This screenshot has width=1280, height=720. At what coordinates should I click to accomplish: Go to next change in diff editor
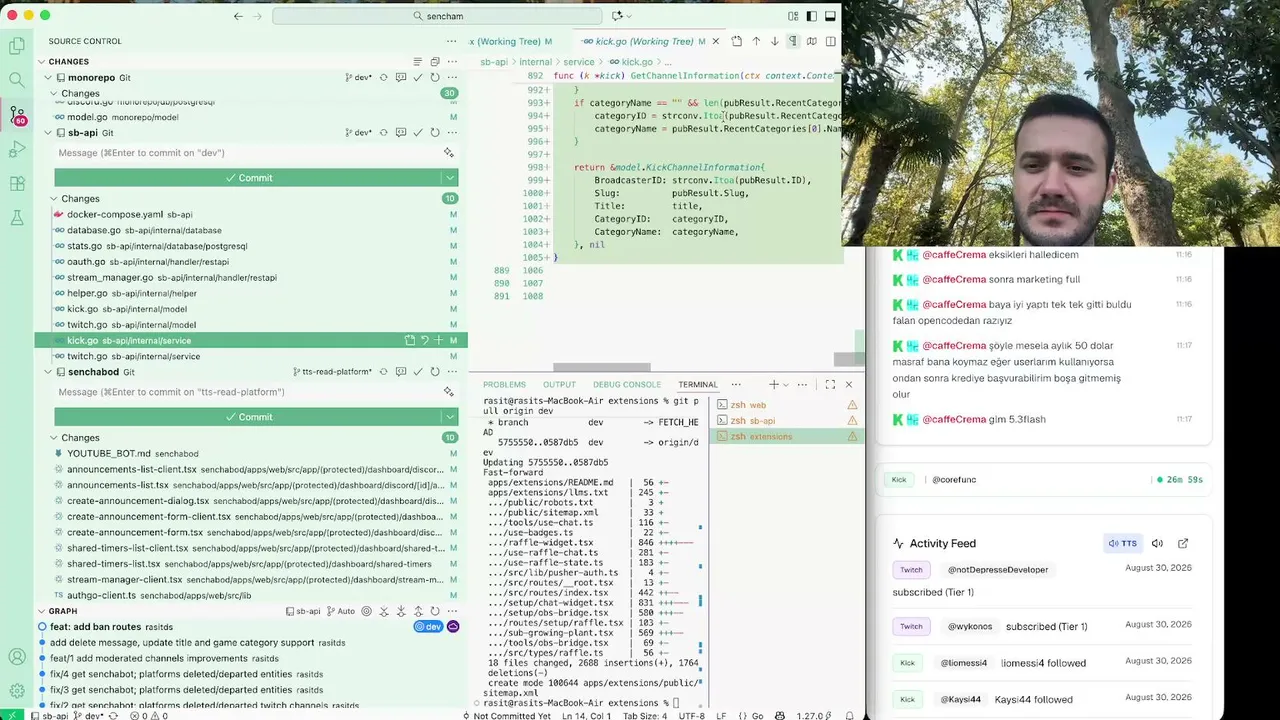[x=774, y=41]
